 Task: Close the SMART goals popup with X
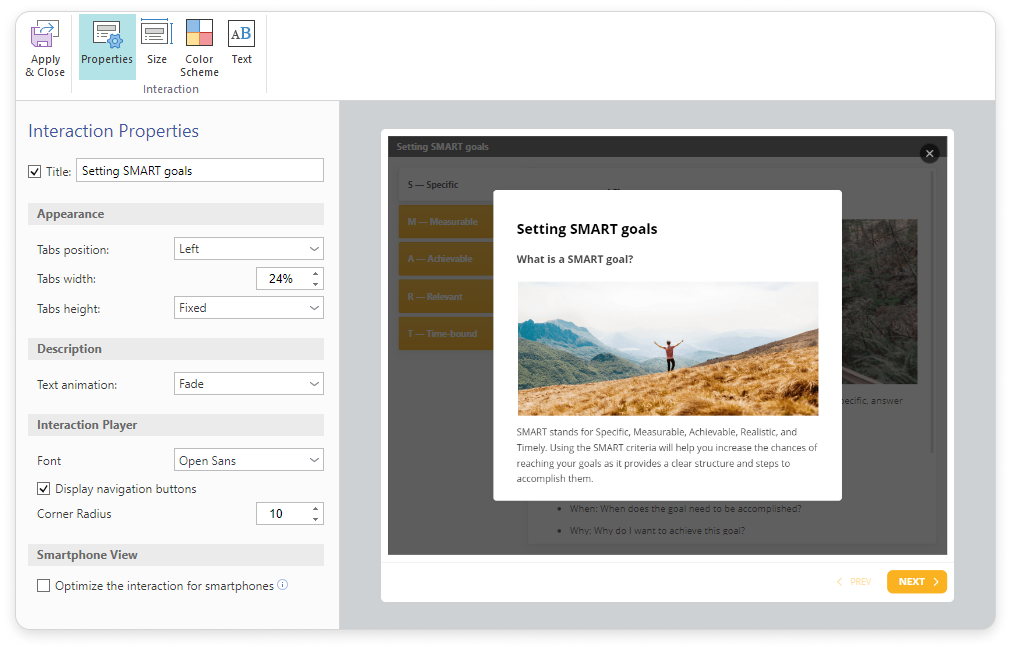(x=930, y=153)
